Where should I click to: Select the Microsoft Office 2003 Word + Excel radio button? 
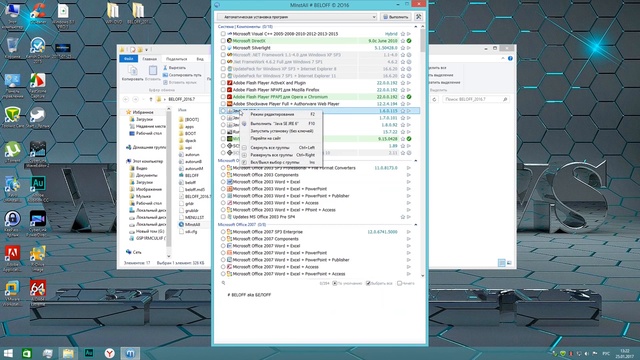coord(223,182)
